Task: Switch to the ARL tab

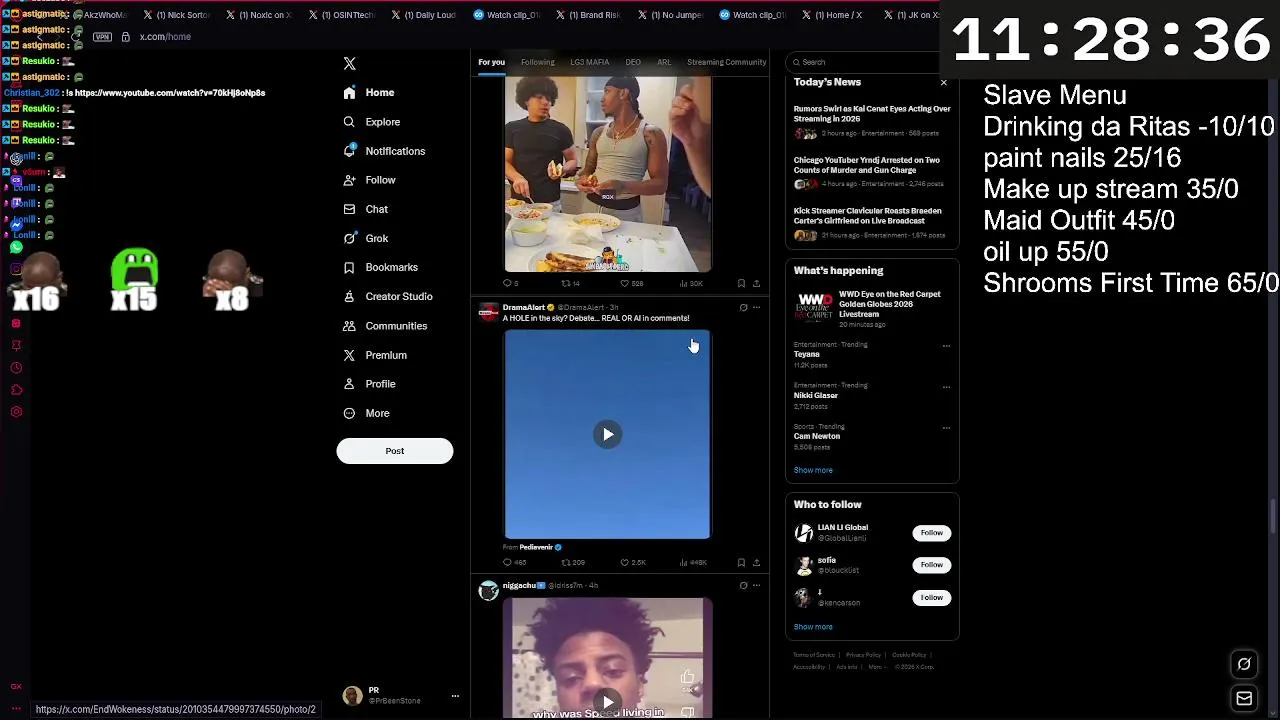Action: 664,62
